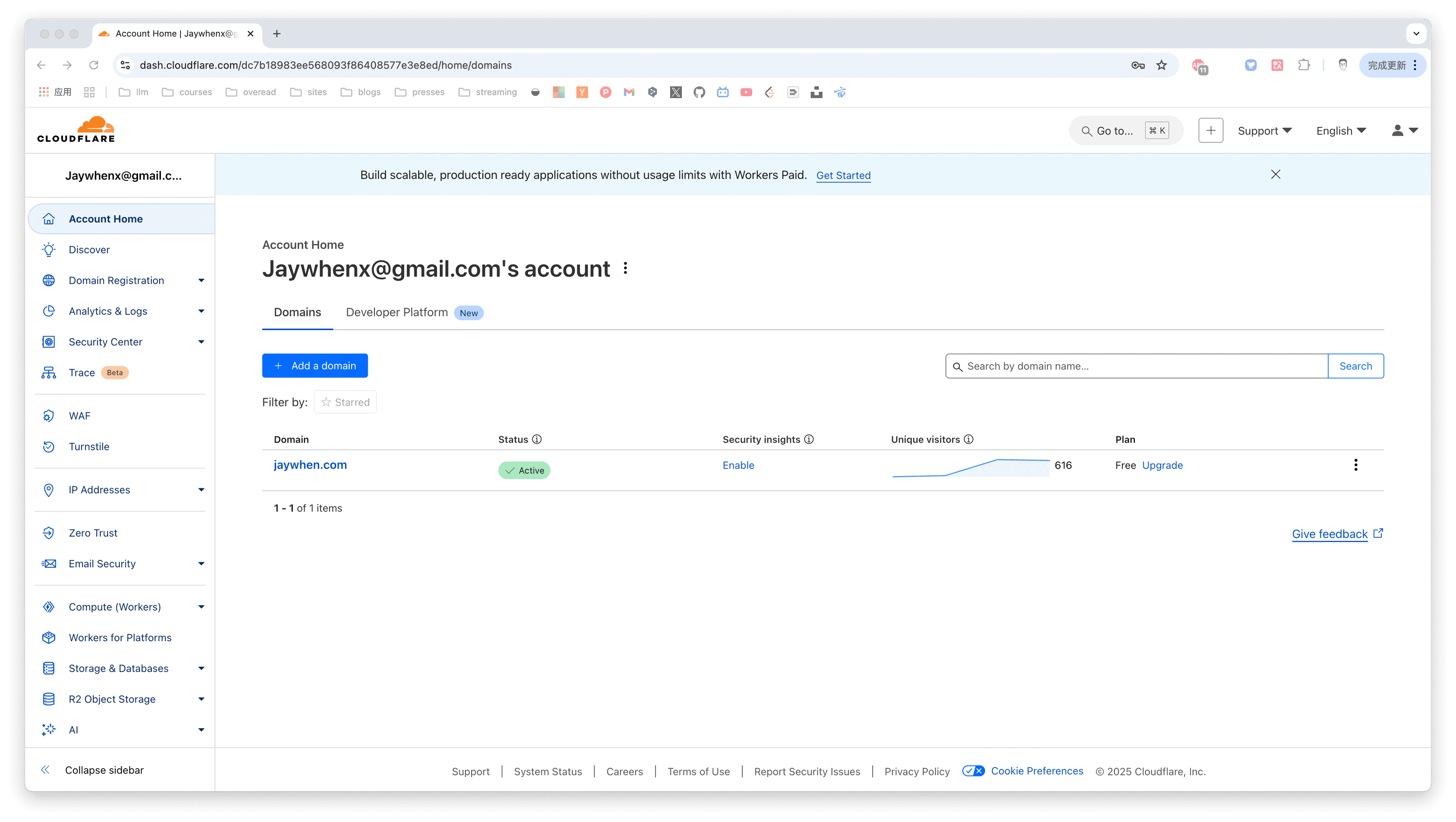Screen dimensions: 1456x822
Task: Expand Email Security submenu arrow
Action: [x=201, y=564]
